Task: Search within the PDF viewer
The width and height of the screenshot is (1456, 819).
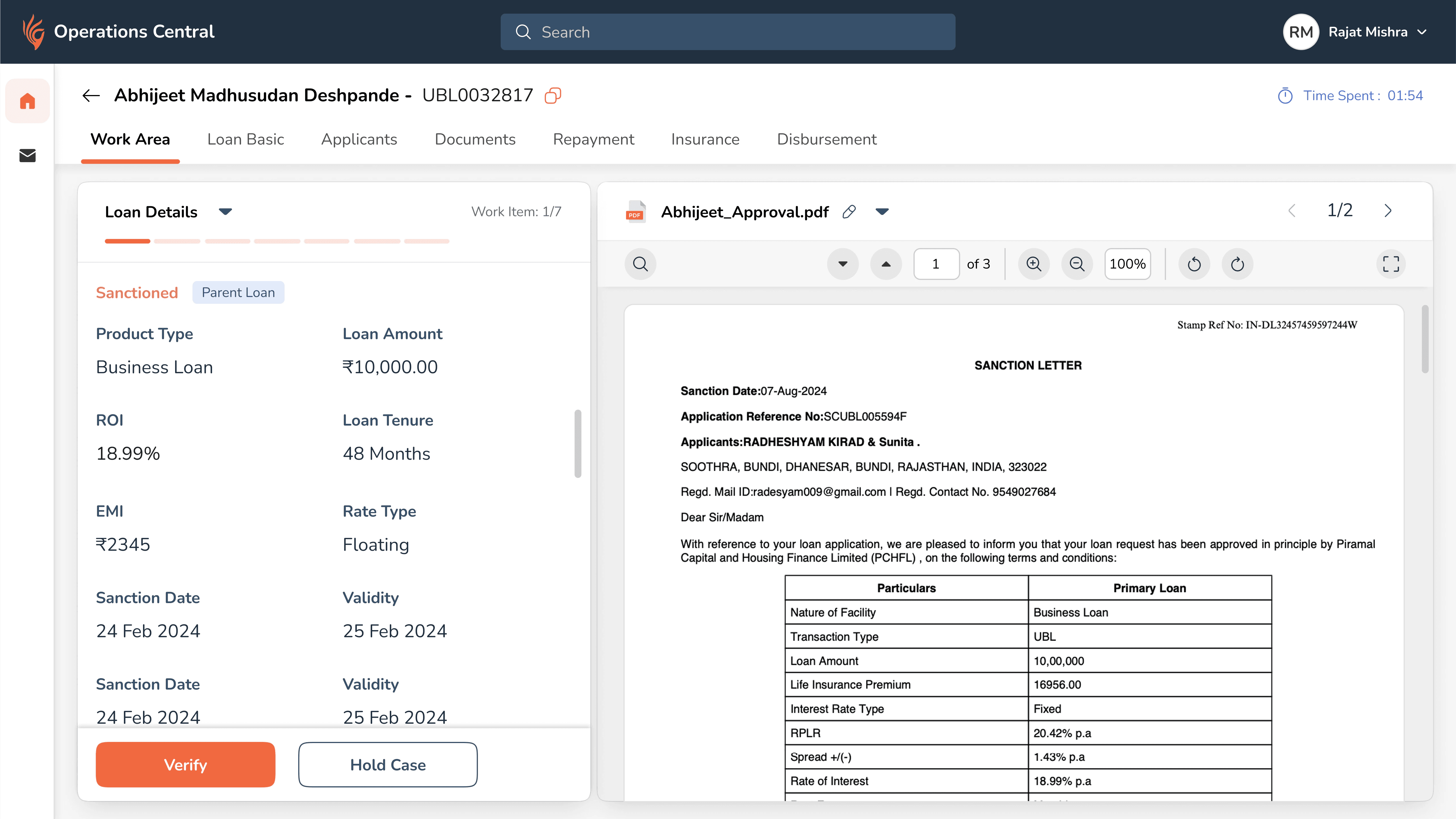Action: (x=640, y=264)
